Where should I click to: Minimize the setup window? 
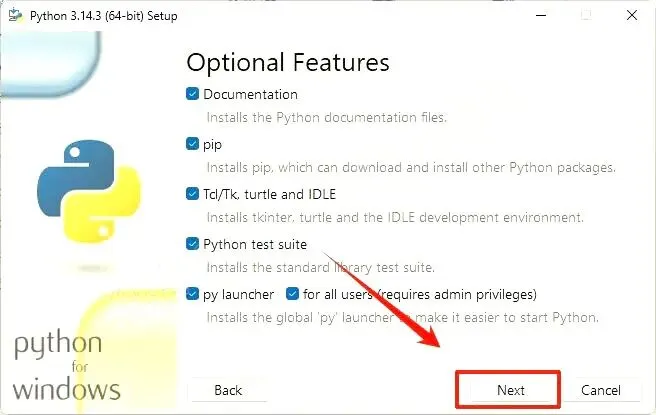click(541, 14)
